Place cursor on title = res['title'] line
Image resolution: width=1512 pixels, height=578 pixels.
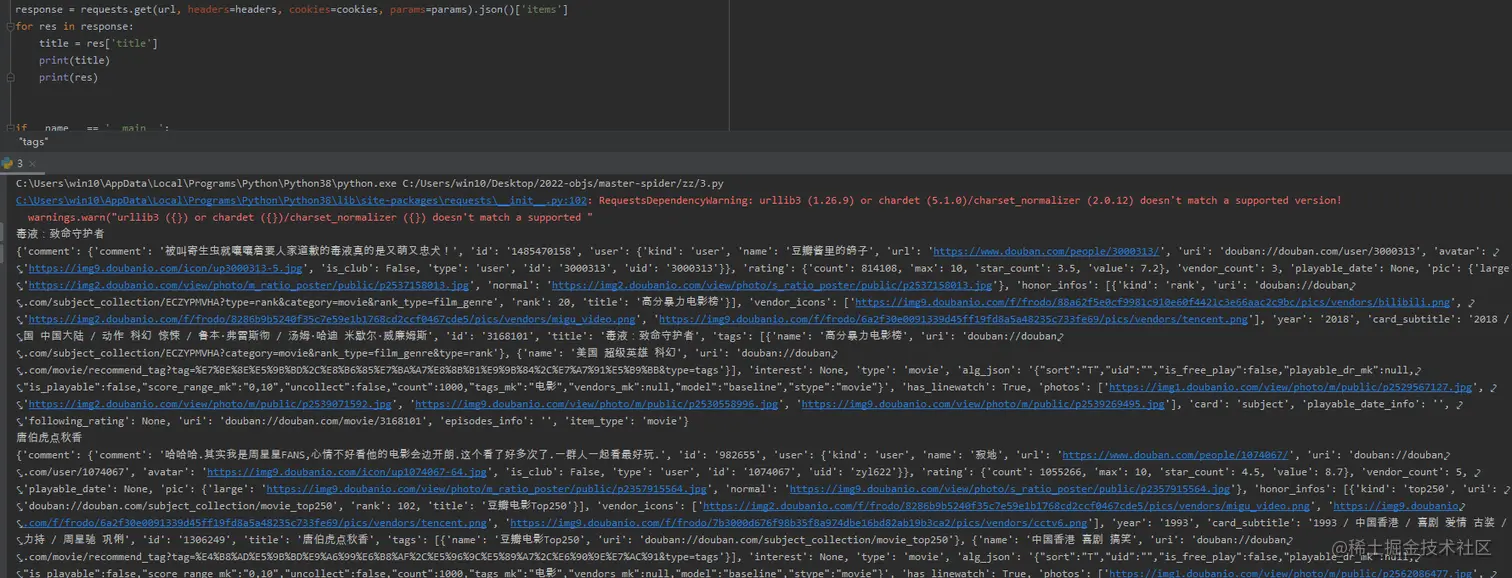(98, 43)
